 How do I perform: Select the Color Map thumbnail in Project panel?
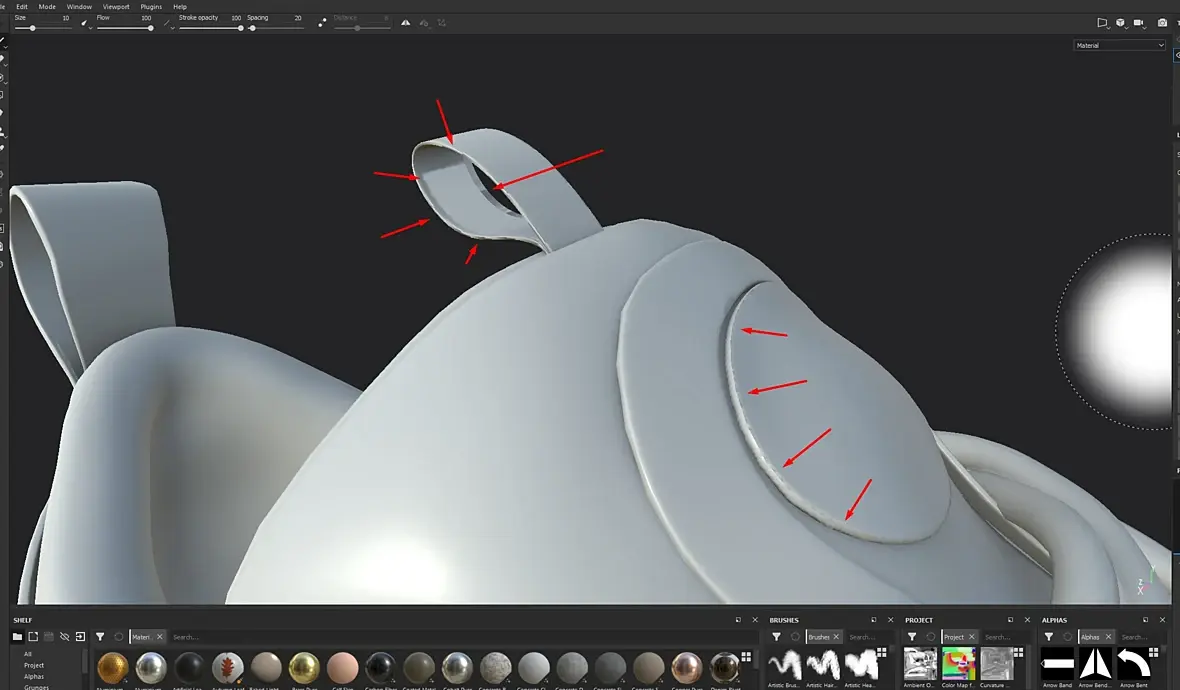coord(958,664)
